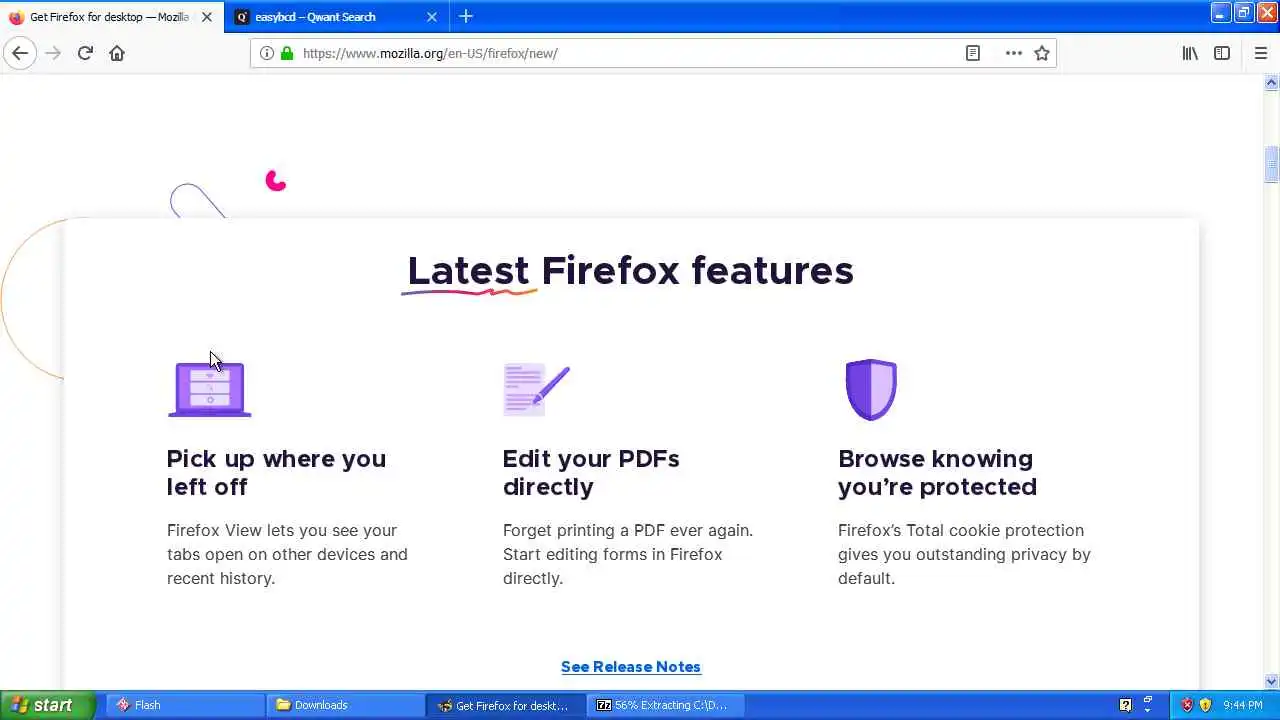Click the "Pick up where you left off" heading
The height and width of the screenshot is (720, 1280).
(x=276, y=473)
